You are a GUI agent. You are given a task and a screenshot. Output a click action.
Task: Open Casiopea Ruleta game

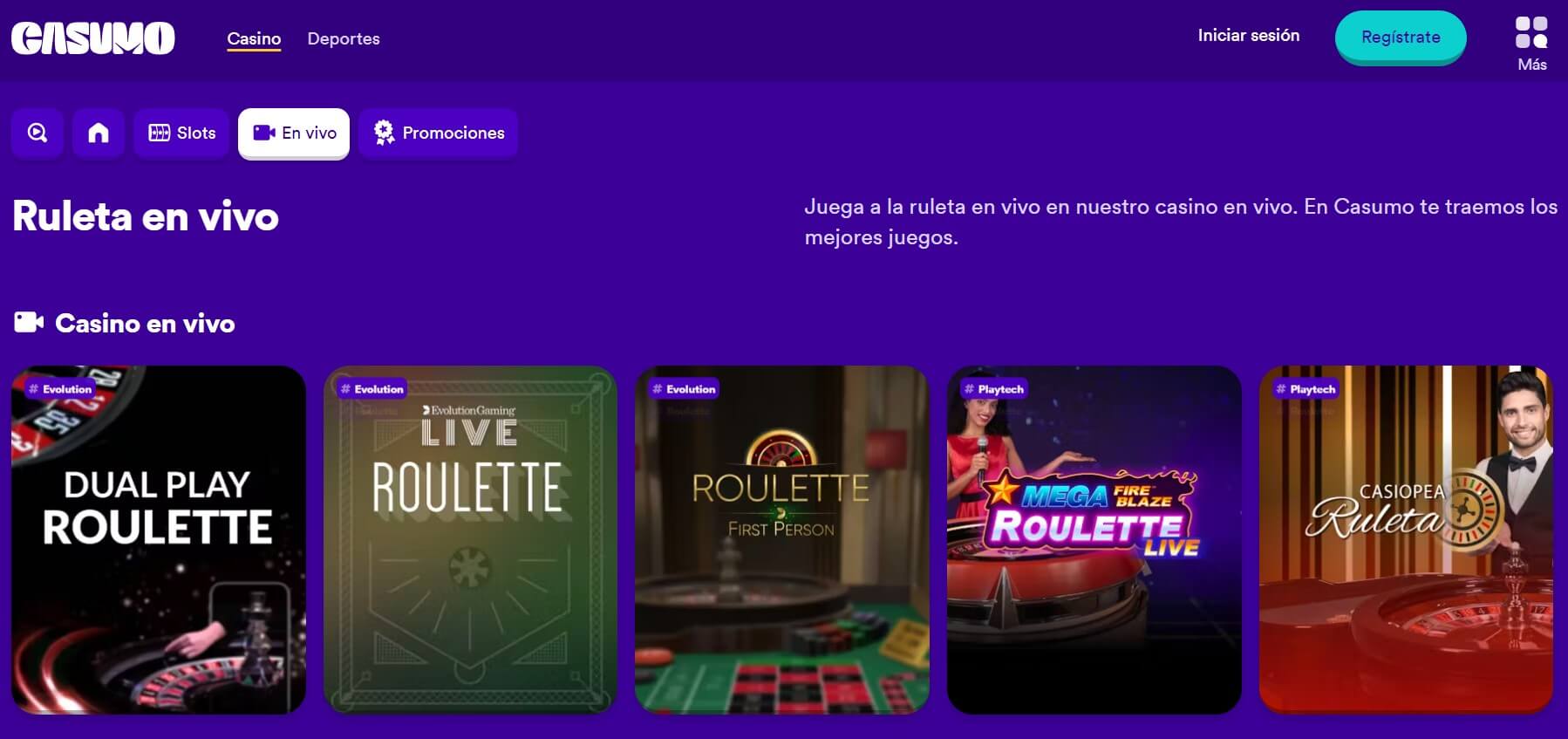click(x=1406, y=539)
